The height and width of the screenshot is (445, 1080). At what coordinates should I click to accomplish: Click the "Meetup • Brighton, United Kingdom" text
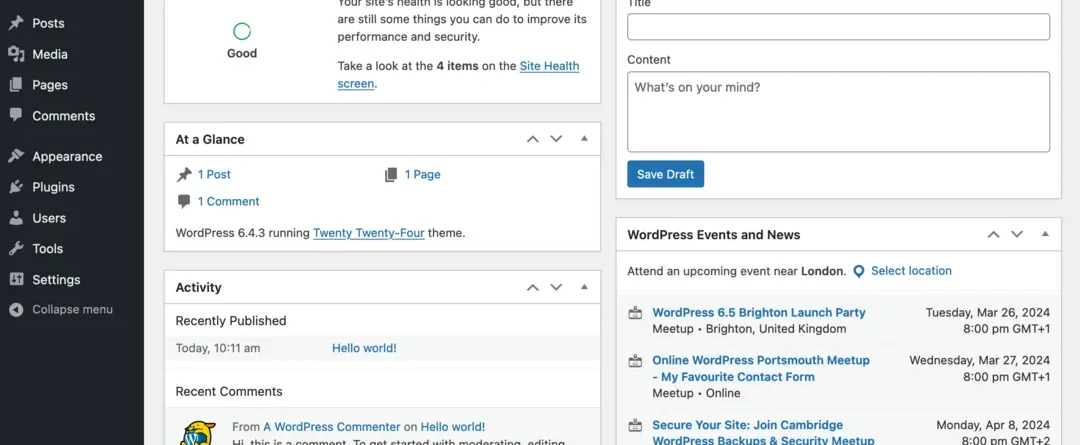coord(749,329)
